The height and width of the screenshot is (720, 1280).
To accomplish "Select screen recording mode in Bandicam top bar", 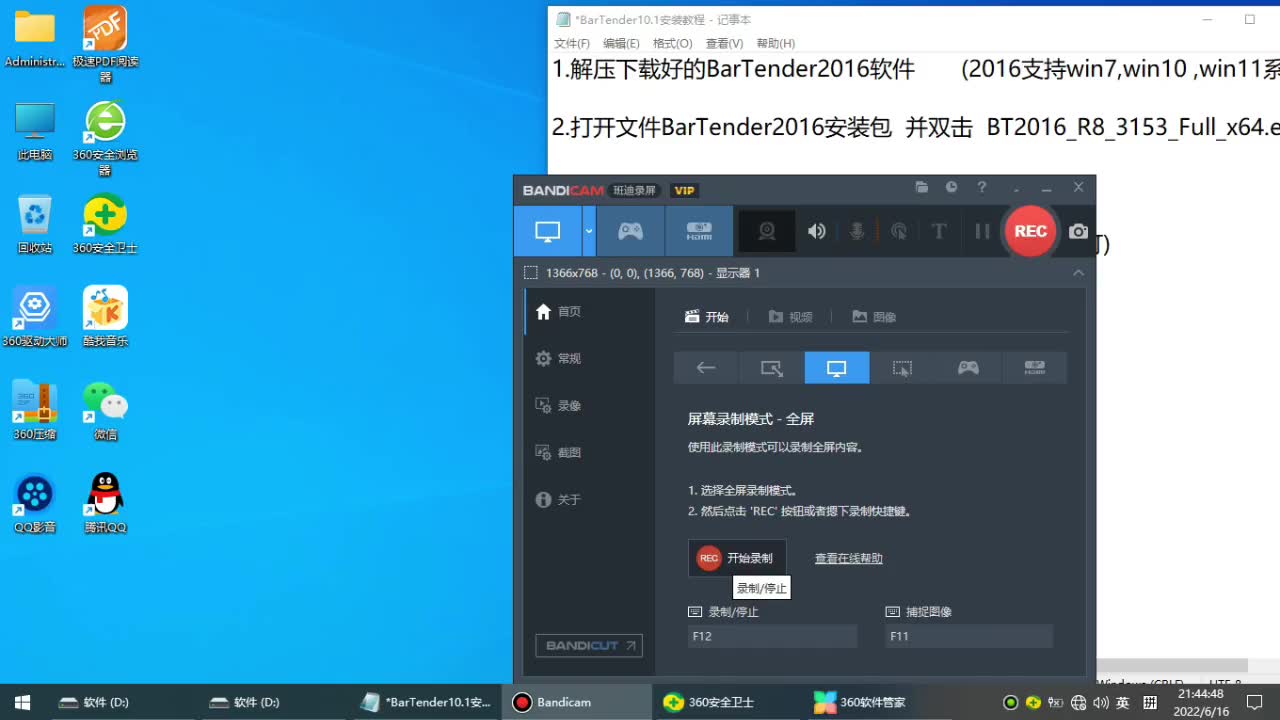I will 547,231.
